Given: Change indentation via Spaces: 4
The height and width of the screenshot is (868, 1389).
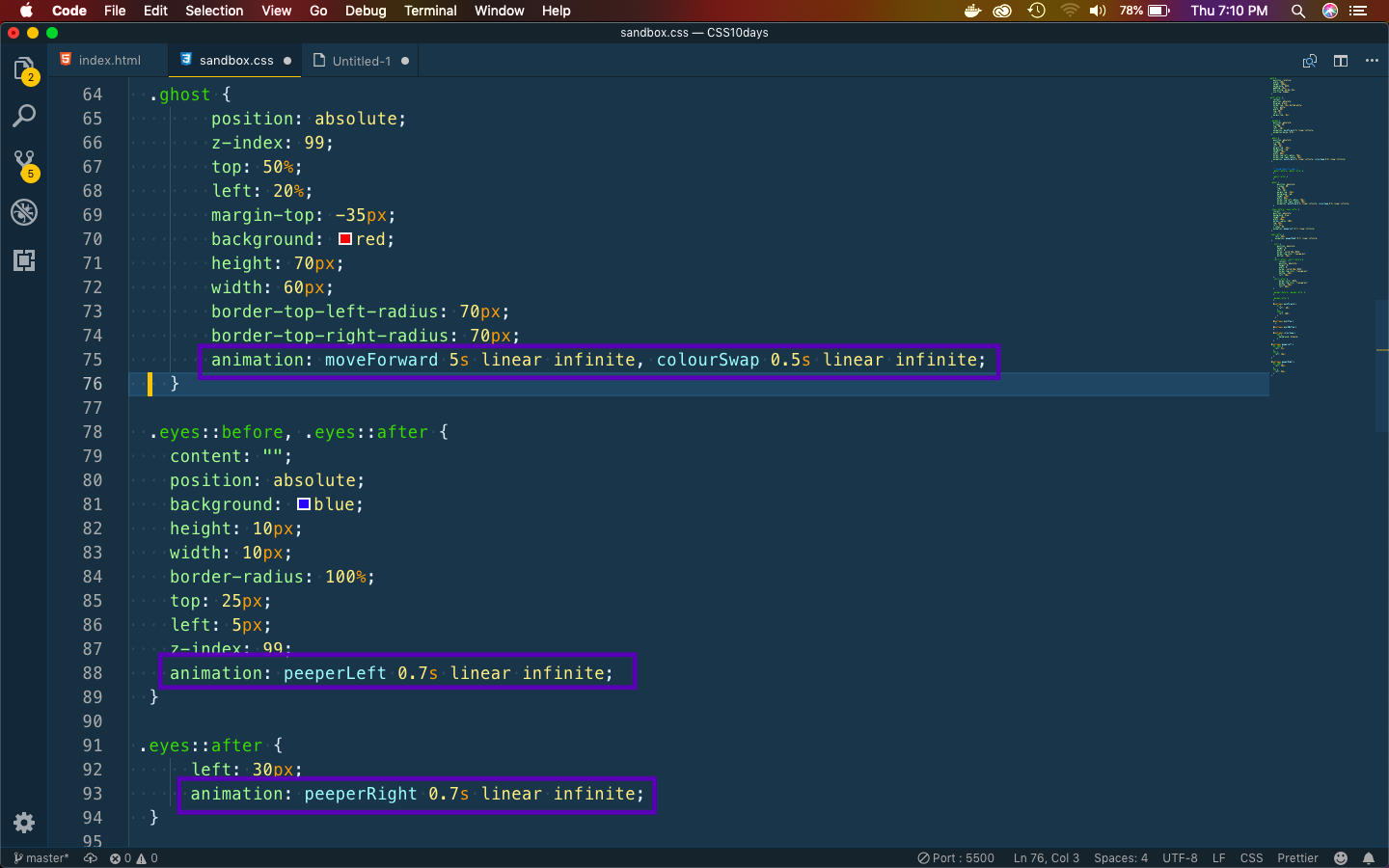Looking at the screenshot, I should (x=1121, y=858).
